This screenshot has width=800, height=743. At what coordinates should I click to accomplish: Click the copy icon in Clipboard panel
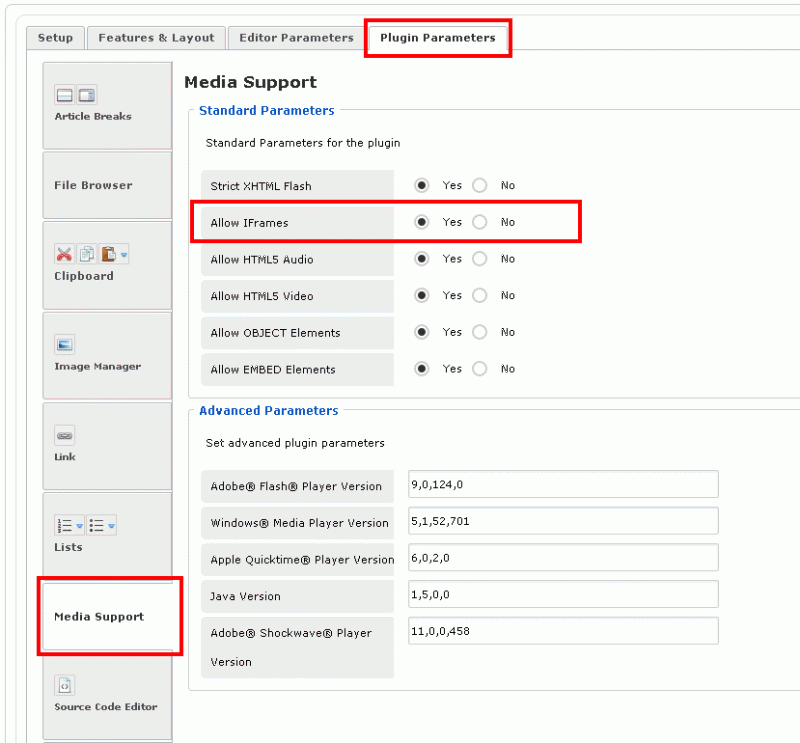[87, 254]
